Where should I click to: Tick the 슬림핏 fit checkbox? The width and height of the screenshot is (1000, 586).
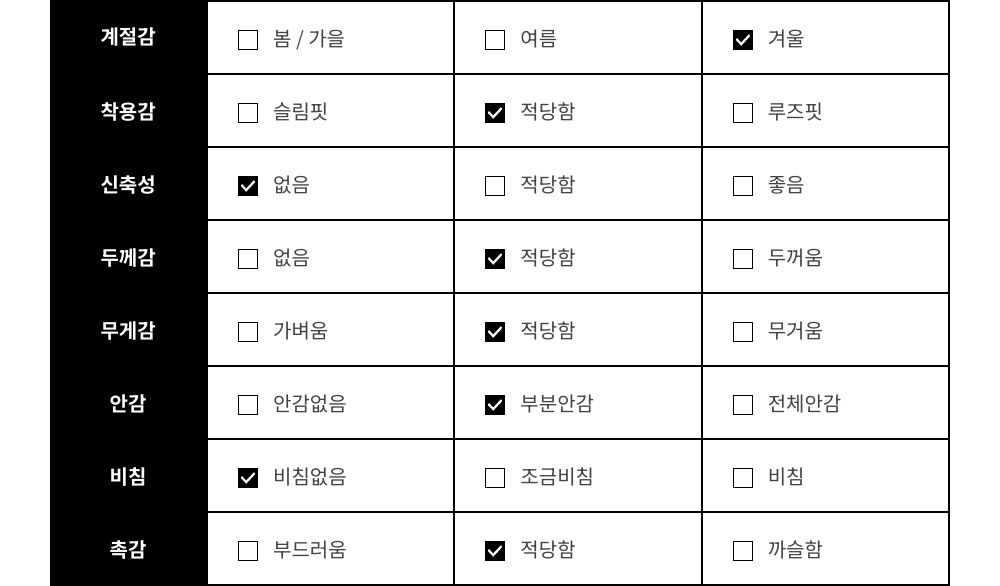[247, 113]
